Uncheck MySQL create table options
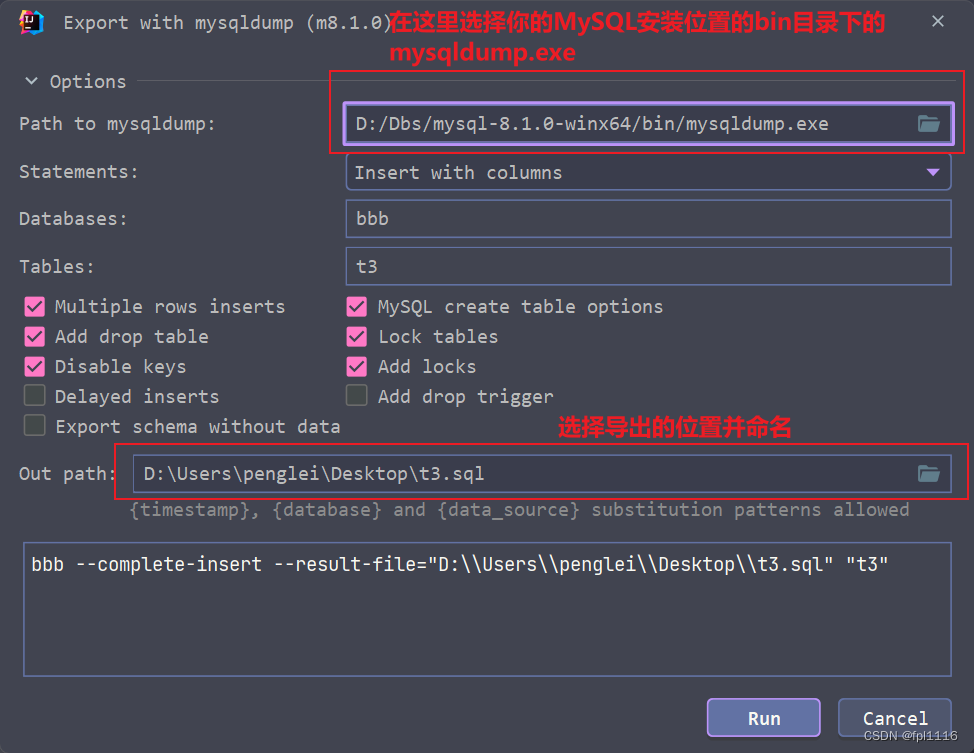 pos(356,306)
